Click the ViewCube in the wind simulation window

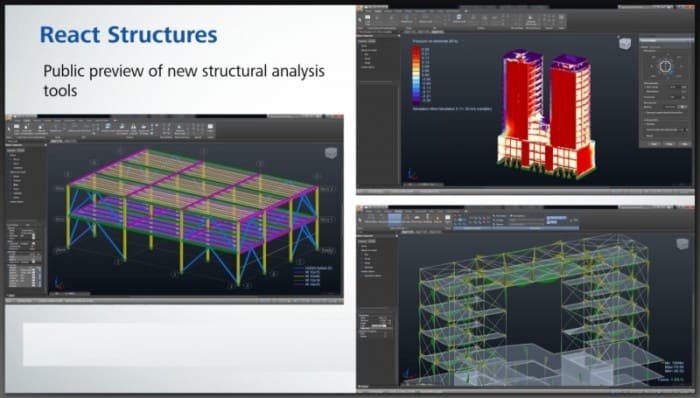point(625,44)
